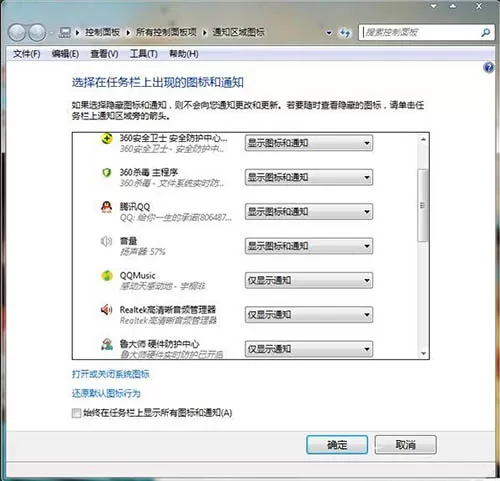This screenshot has width=500, height=481.
Task: Open behavior dropdown for 腾讯QQ
Action: tap(309, 212)
